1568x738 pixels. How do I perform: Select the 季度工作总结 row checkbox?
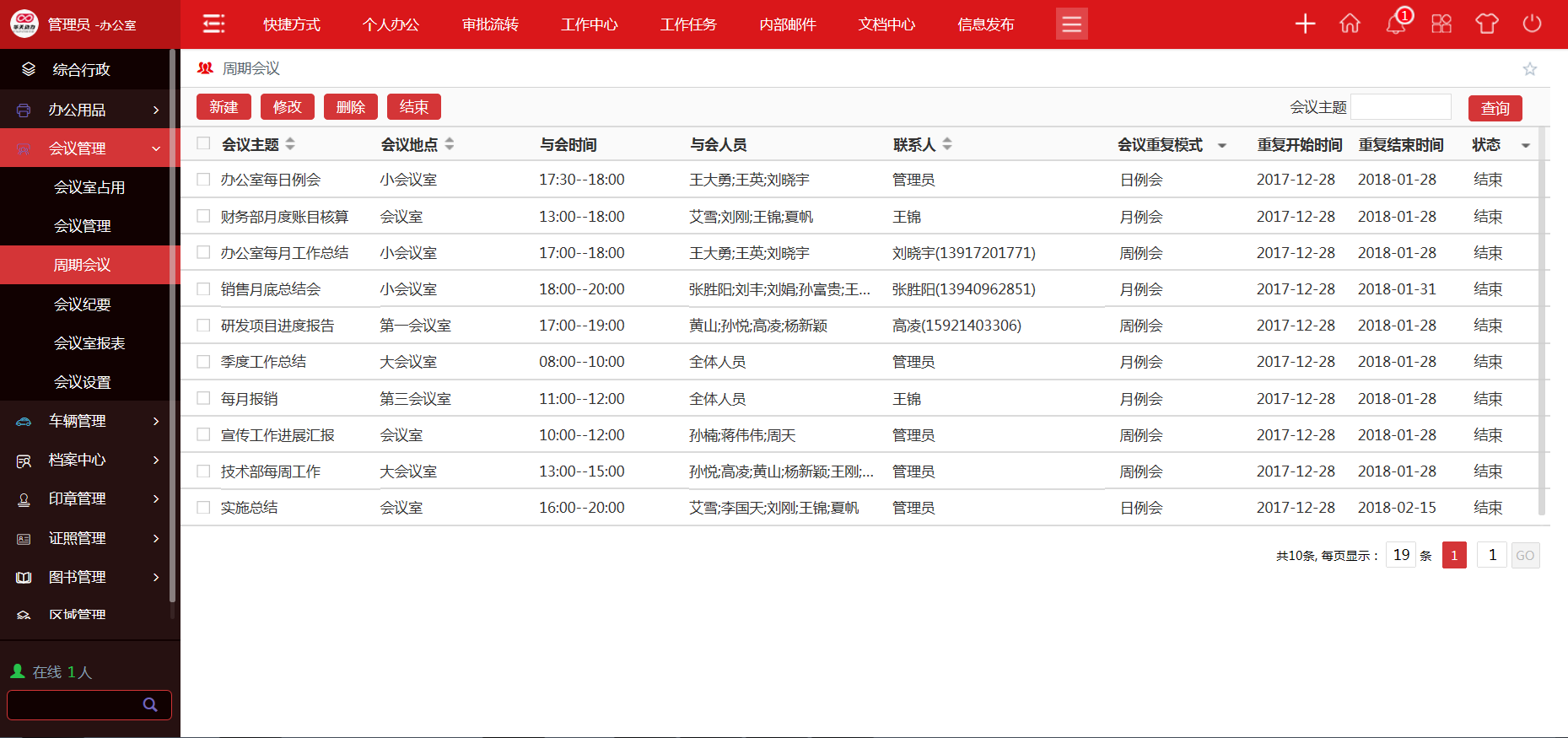[x=203, y=362]
